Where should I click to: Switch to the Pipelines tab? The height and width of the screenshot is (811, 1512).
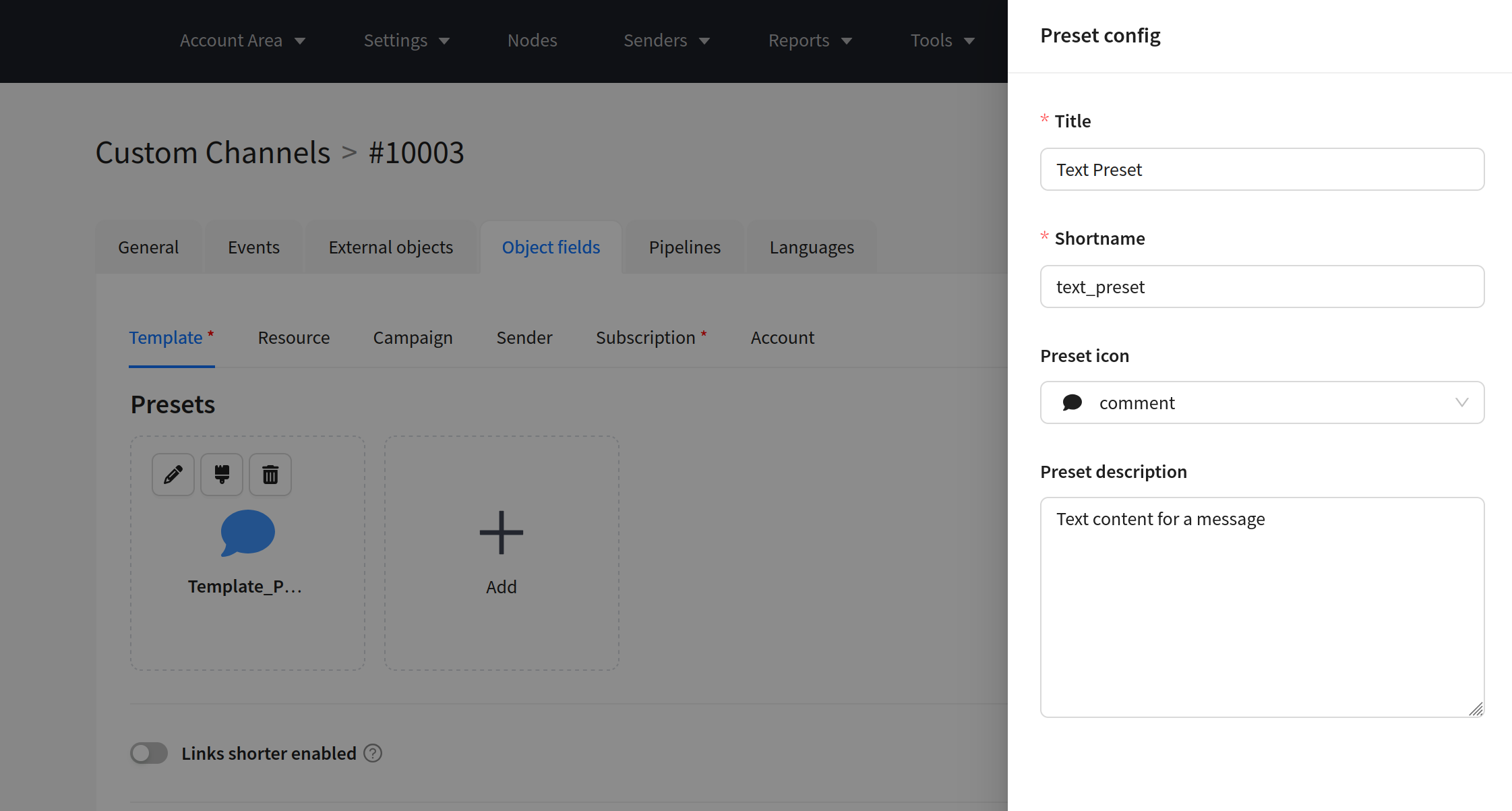[x=685, y=247]
